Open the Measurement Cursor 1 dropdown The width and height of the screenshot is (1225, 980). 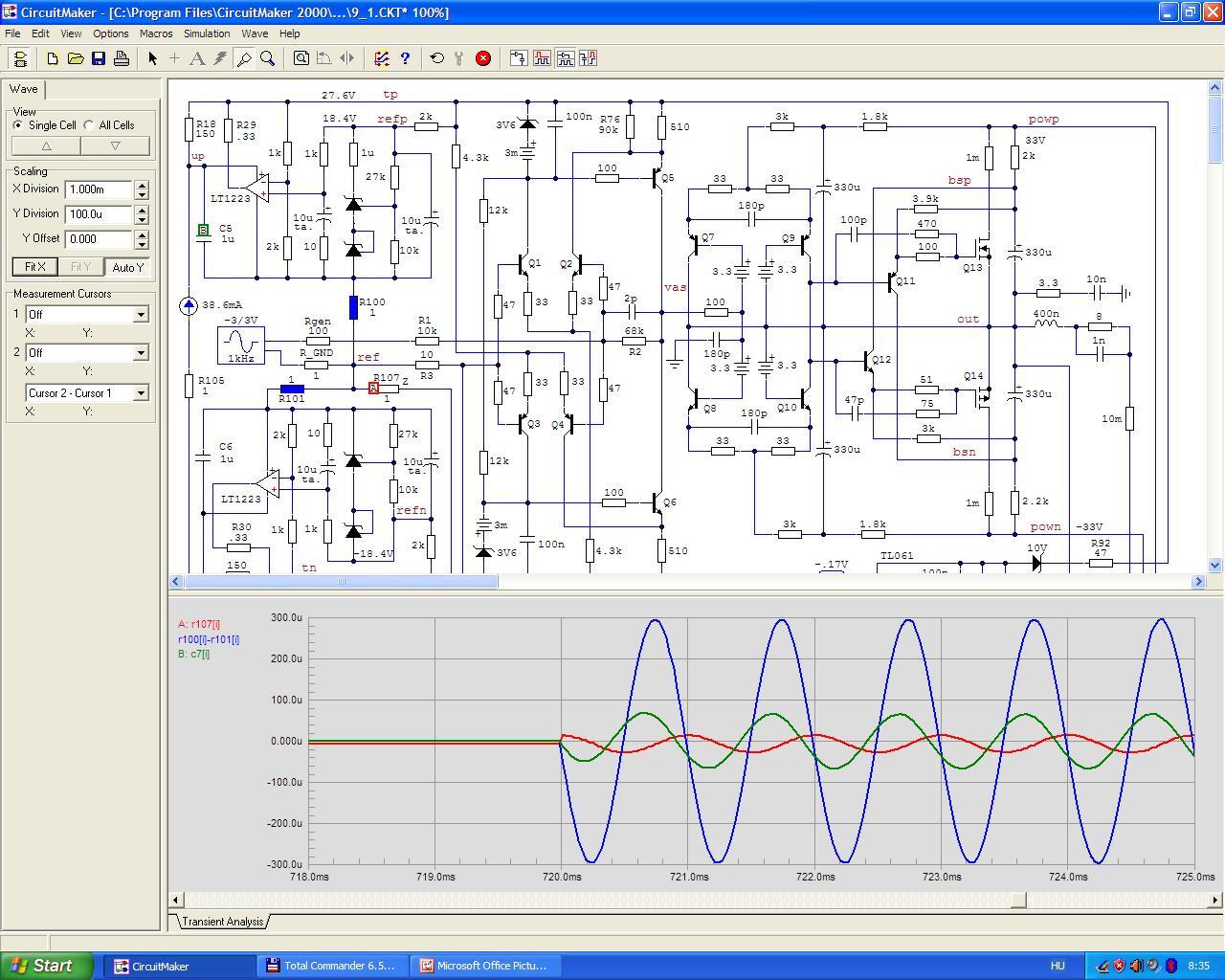[141, 315]
